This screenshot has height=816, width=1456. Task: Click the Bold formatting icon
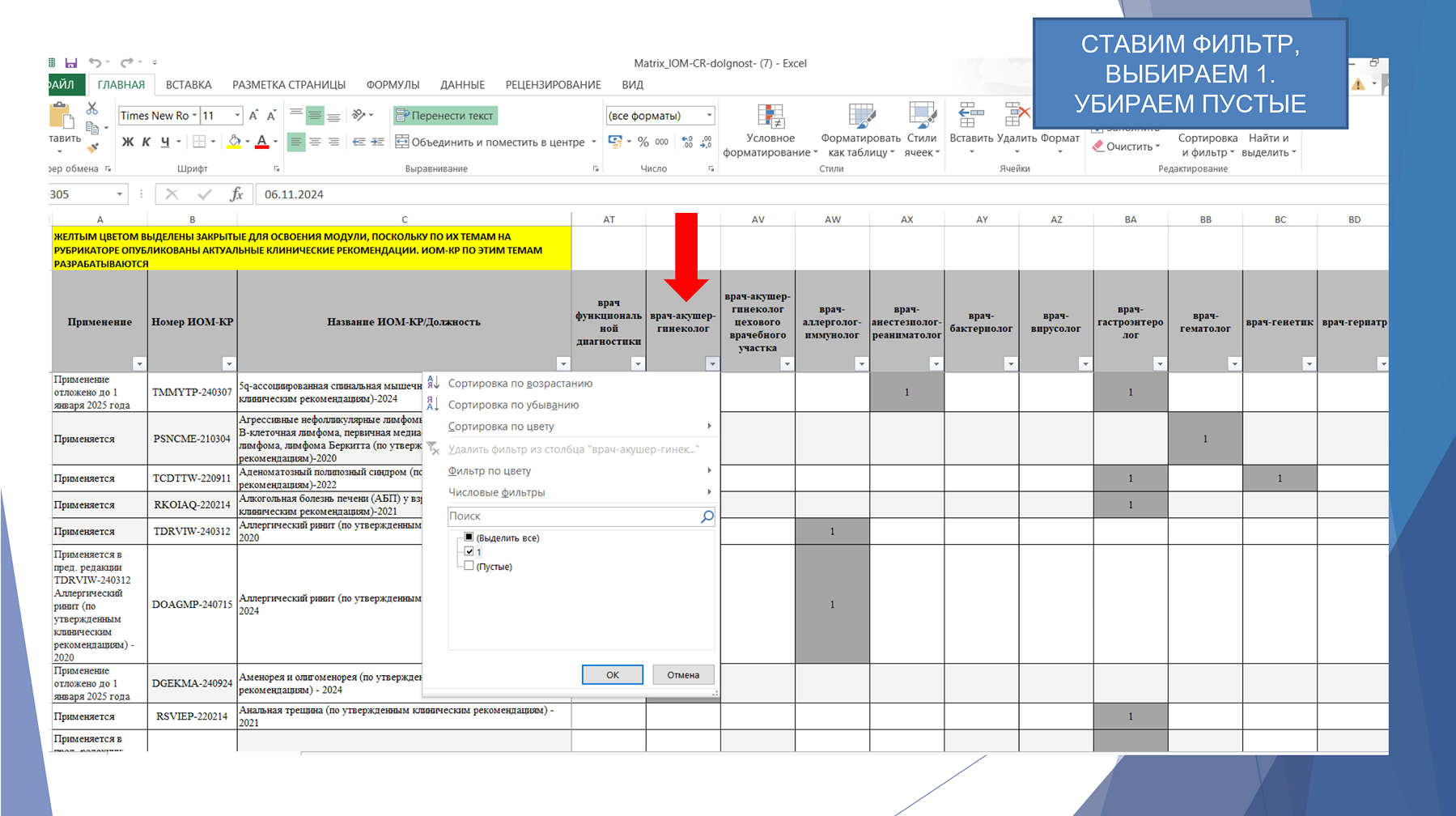pyautogui.click(x=128, y=142)
